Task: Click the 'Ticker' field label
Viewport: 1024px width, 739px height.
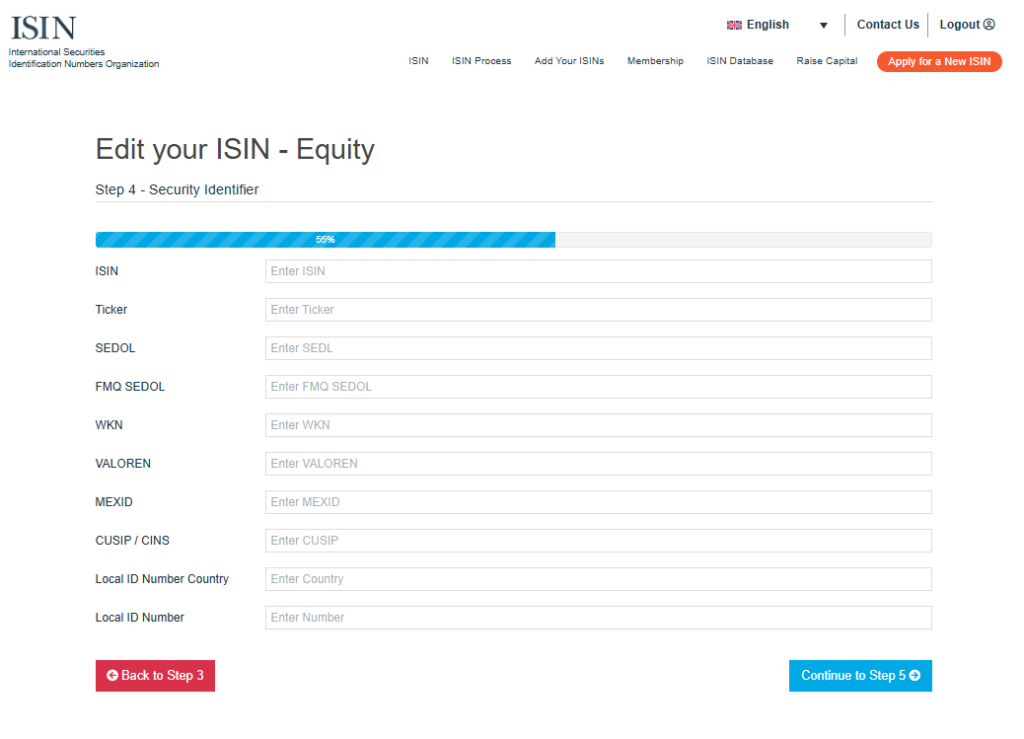Action: tap(111, 309)
